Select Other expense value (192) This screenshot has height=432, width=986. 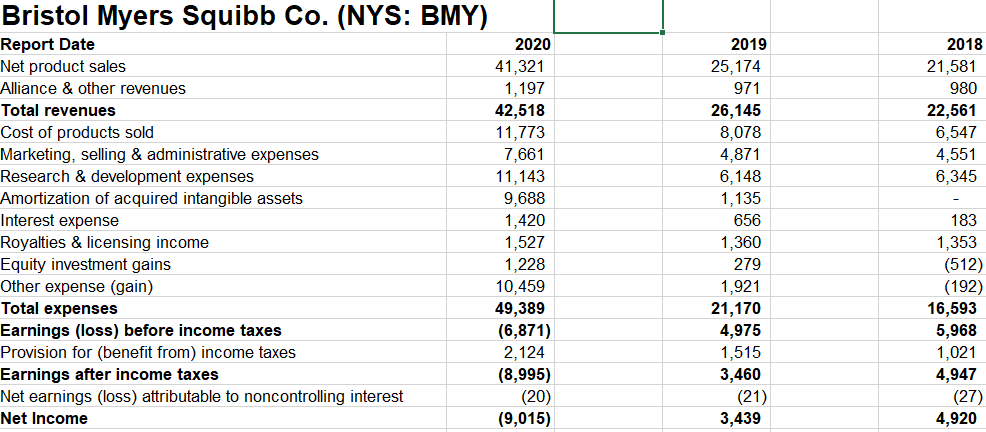pos(963,287)
